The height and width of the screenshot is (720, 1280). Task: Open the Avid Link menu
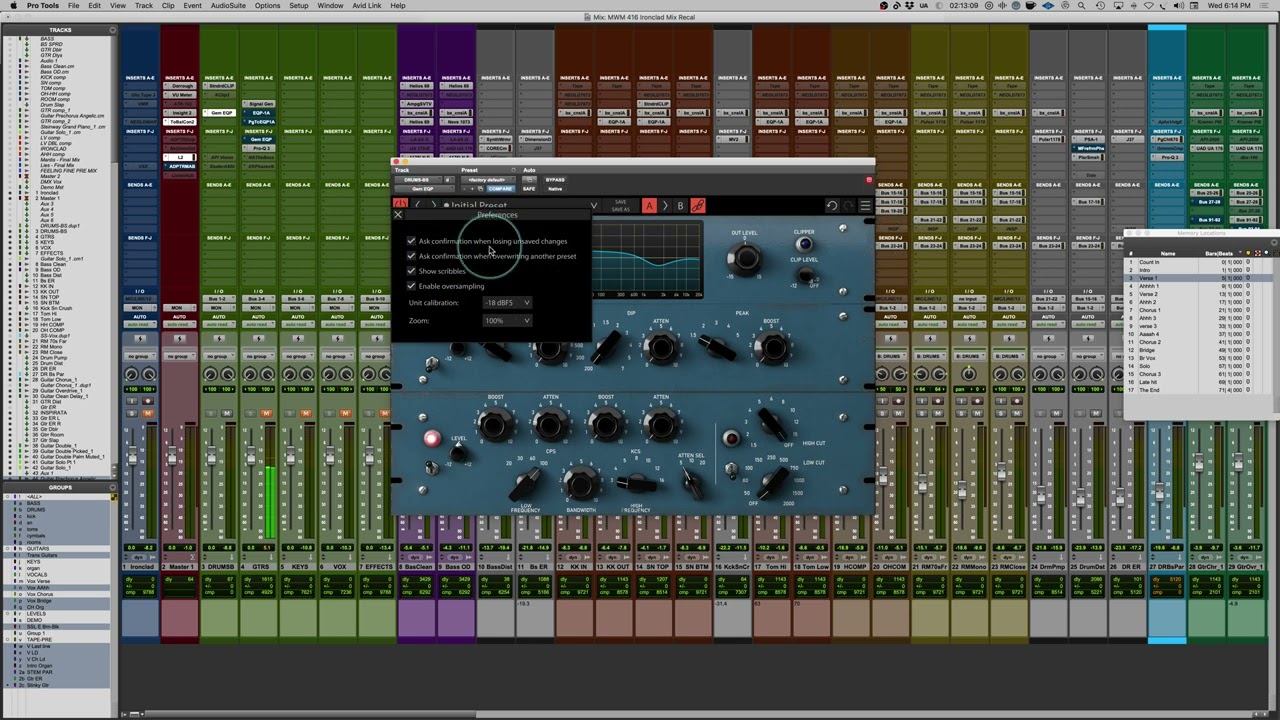[x=367, y=6]
